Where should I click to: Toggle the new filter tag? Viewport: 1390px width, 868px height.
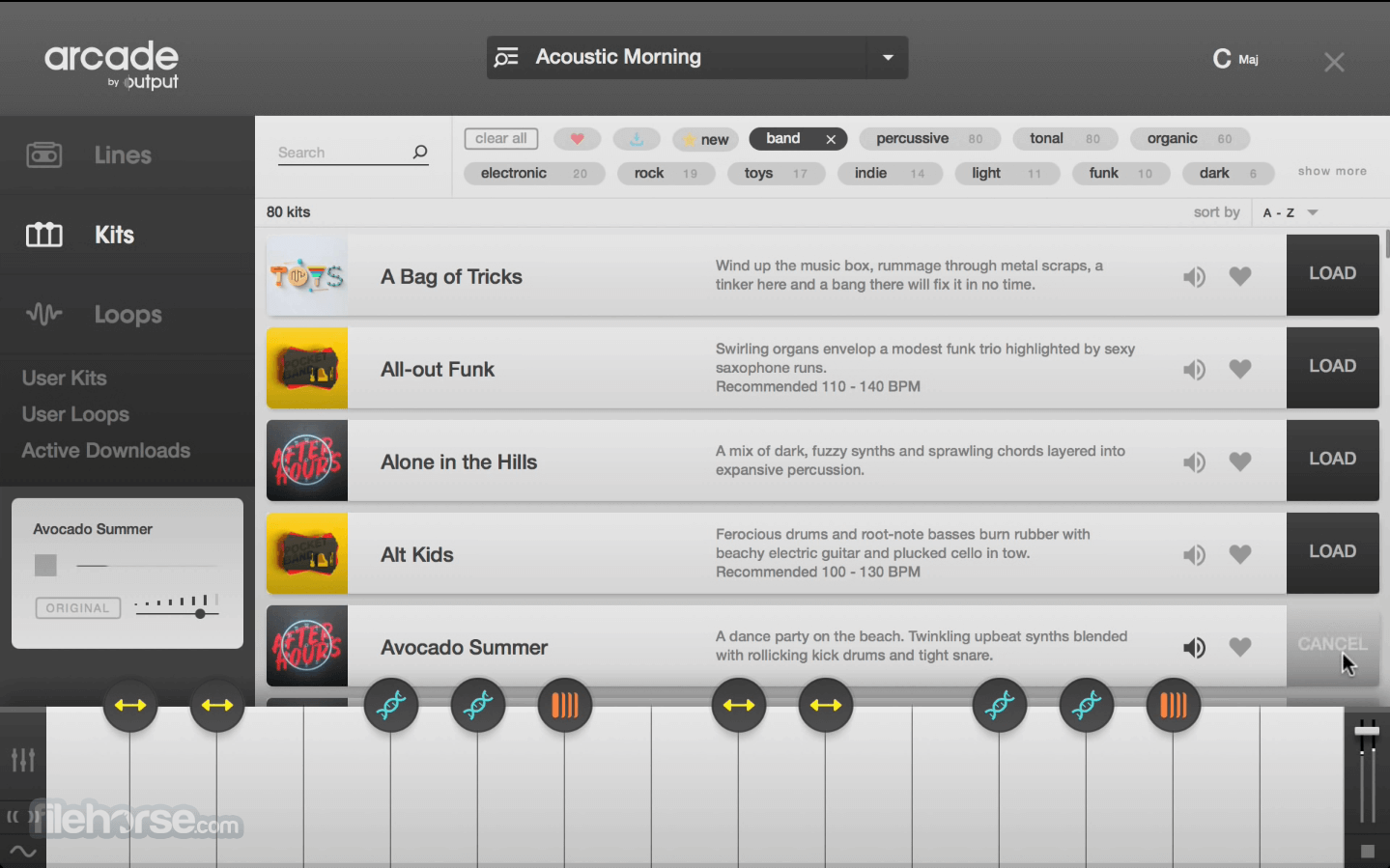click(x=706, y=140)
